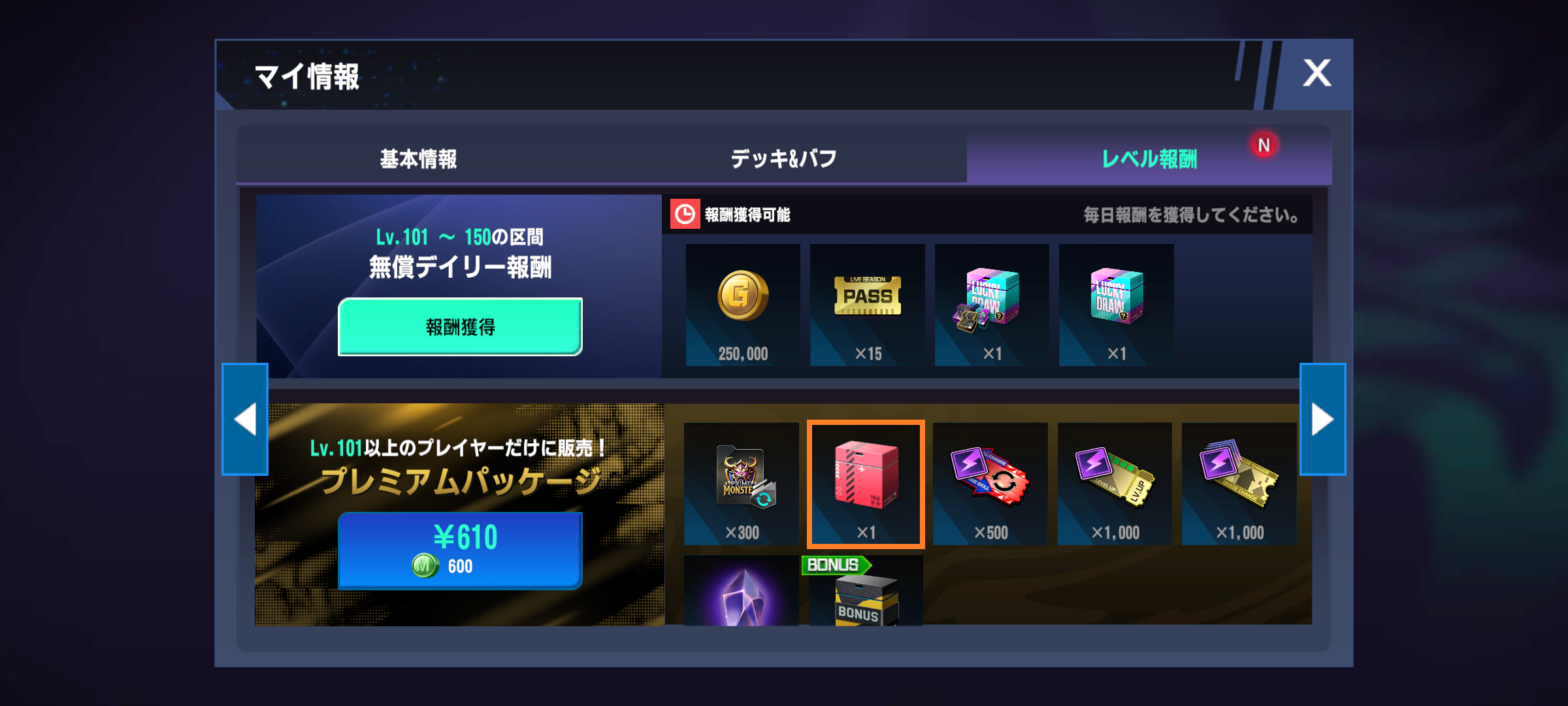Go to the next page with right arrow
The height and width of the screenshot is (706, 1568).
tap(1322, 419)
